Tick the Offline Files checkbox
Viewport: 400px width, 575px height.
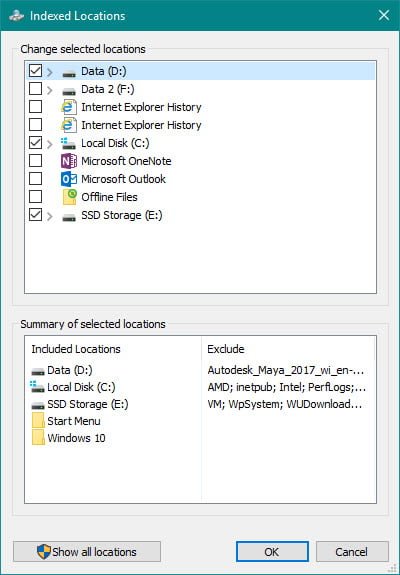35,197
